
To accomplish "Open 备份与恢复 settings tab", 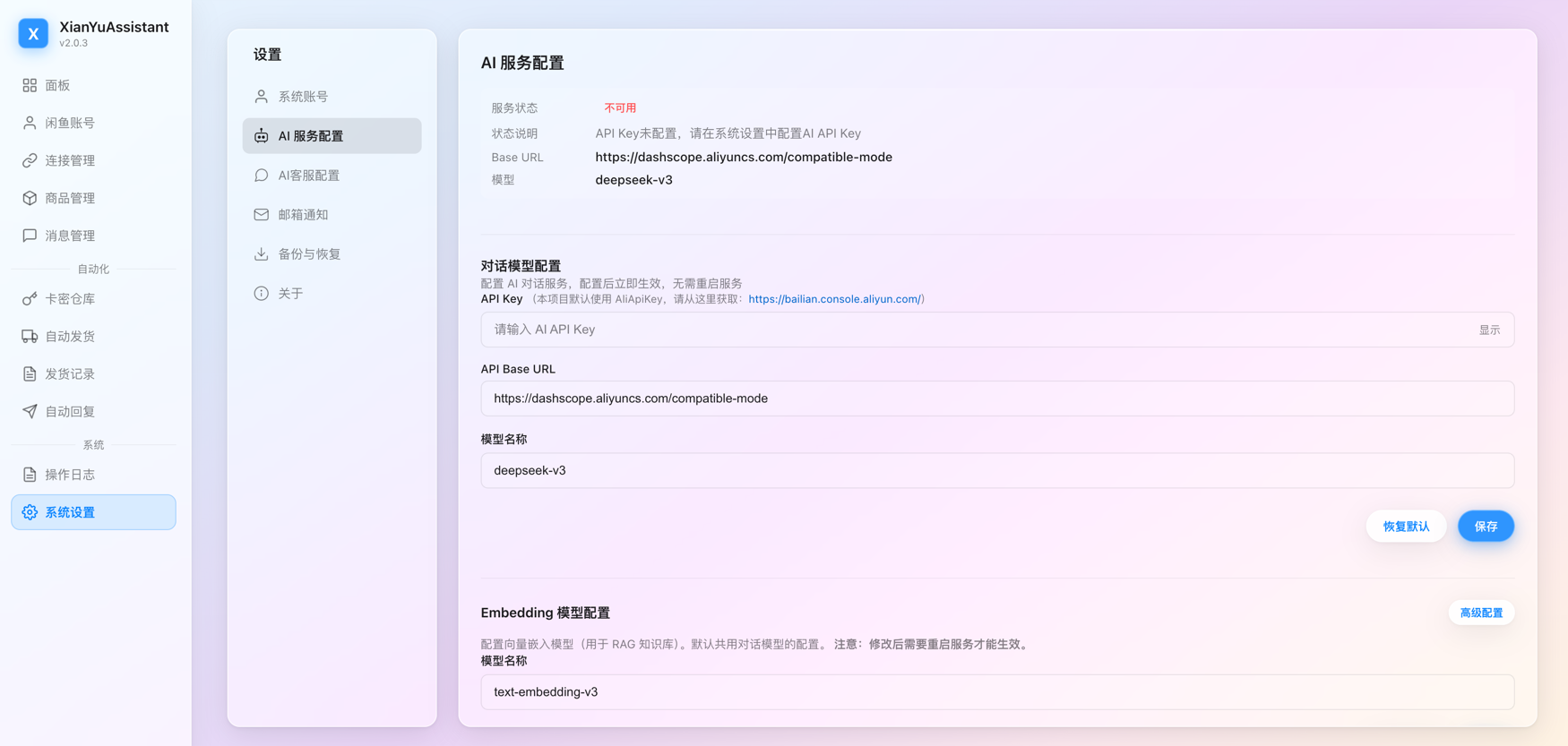I will click(332, 253).
